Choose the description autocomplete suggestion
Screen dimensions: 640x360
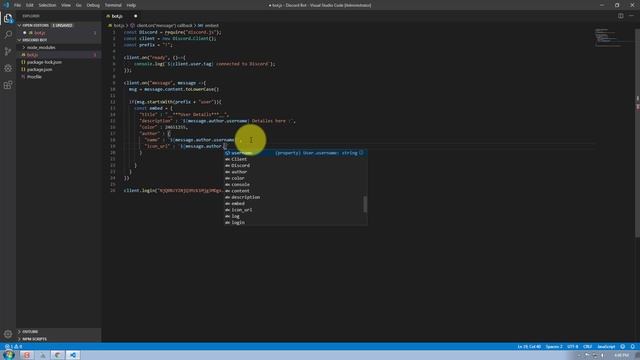295,197
